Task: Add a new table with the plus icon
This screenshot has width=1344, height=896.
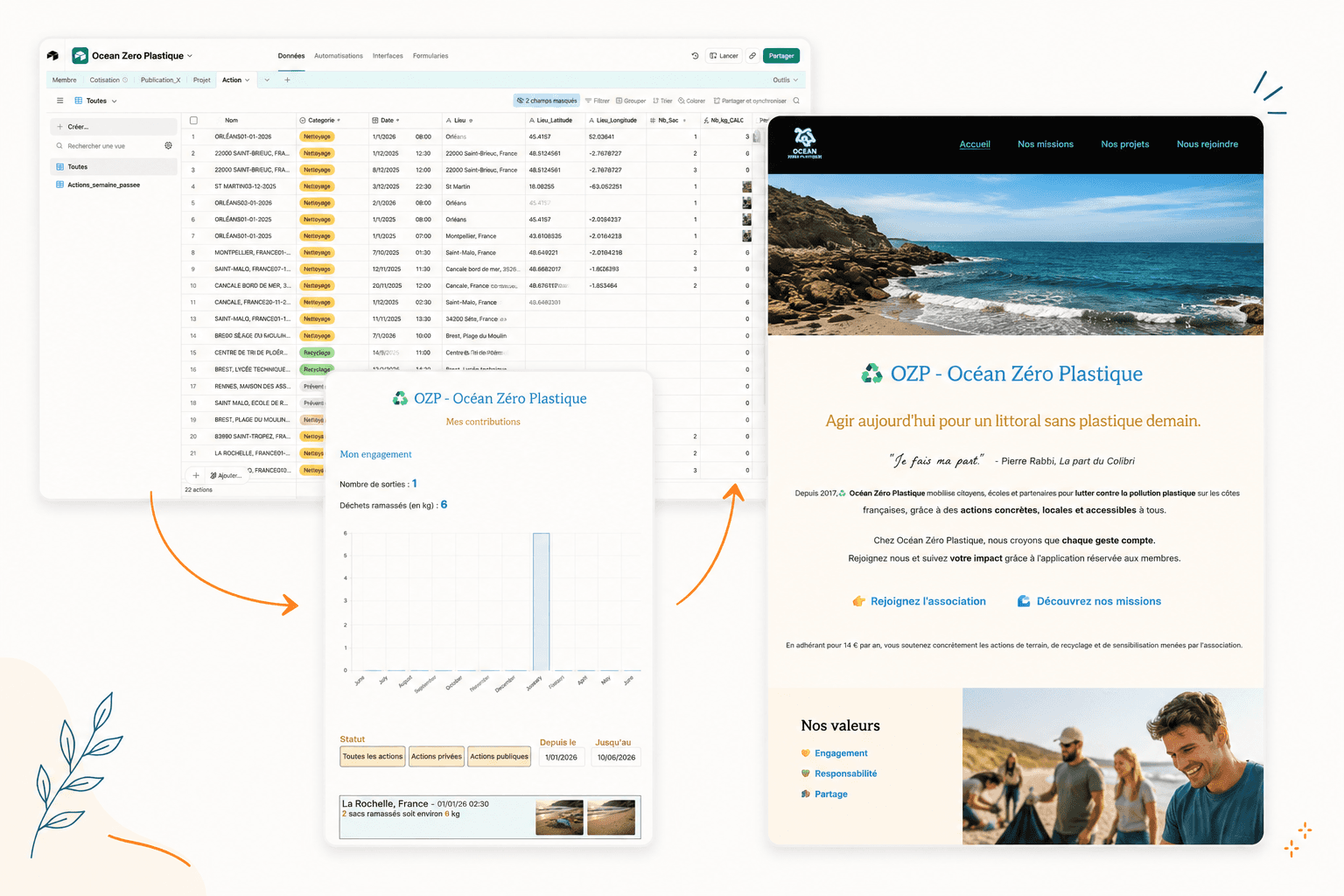Action: click(287, 80)
